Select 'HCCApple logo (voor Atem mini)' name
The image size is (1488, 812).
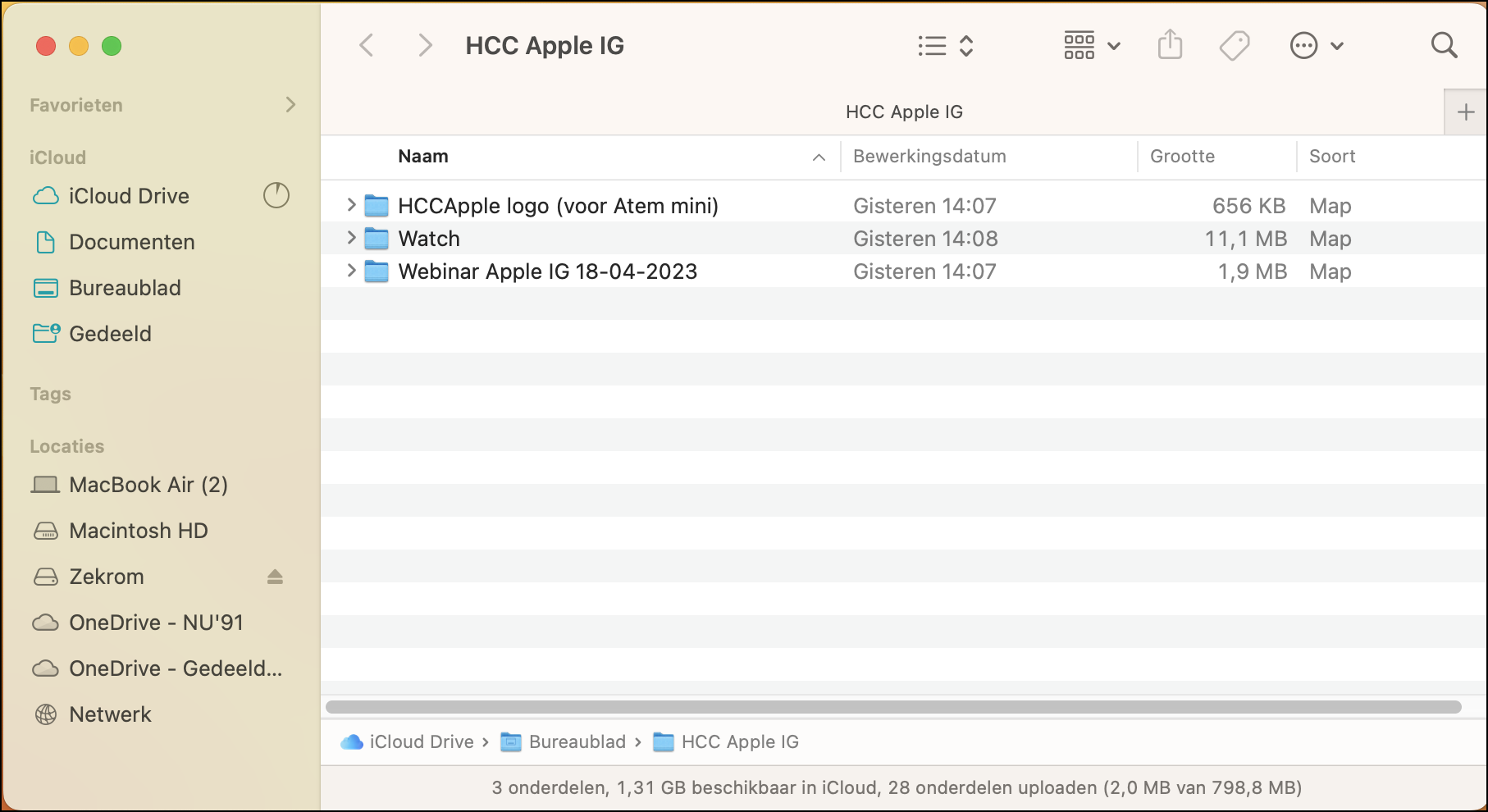pyautogui.click(x=558, y=206)
